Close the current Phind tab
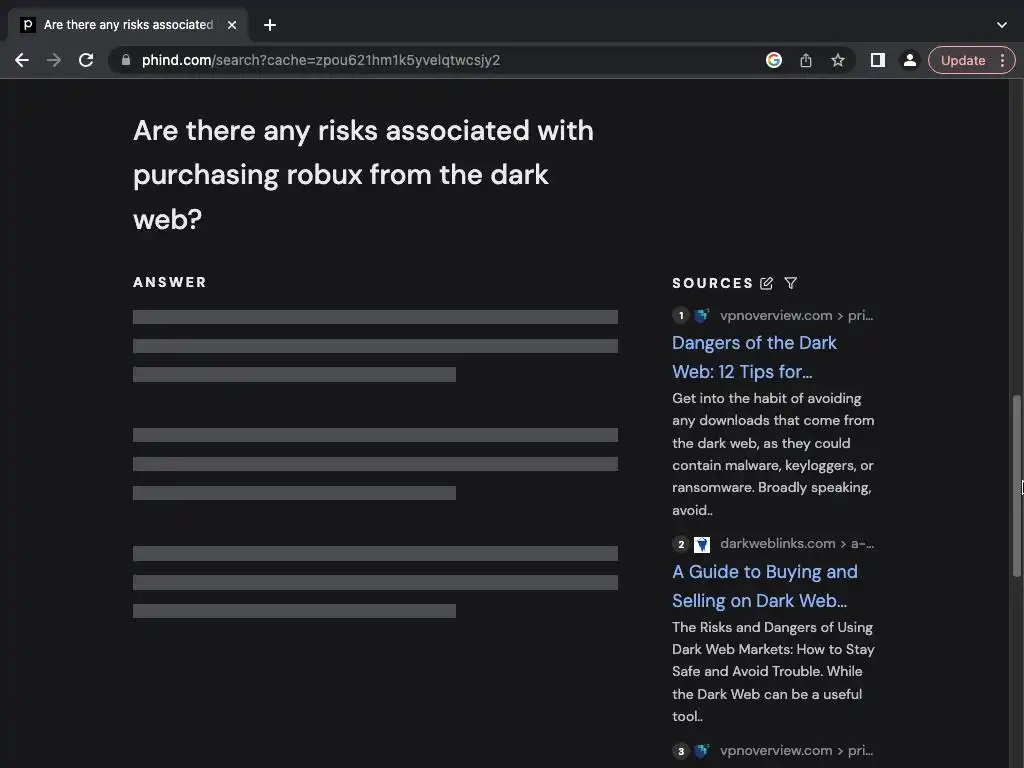This screenshot has width=1024, height=768. pos(232,25)
